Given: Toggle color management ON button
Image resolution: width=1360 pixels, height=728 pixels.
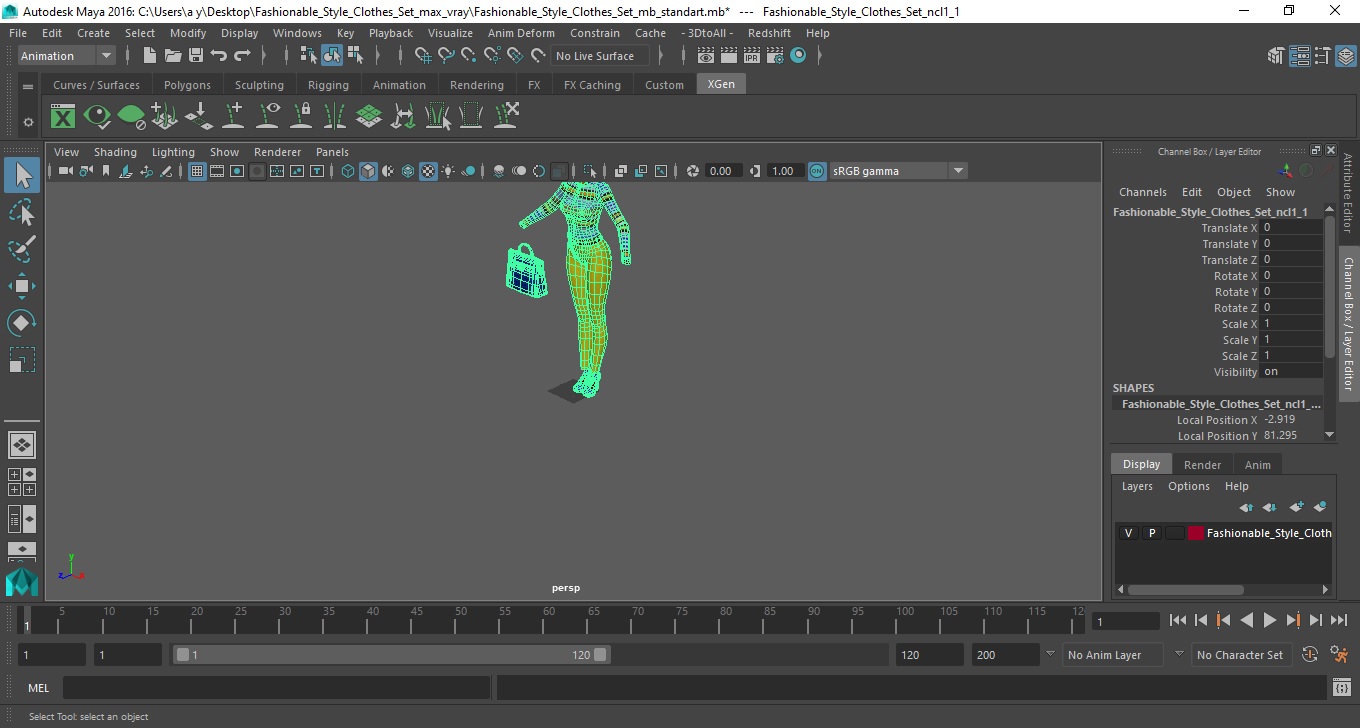Looking at the screenshot, I should click(x=817, y=171).
